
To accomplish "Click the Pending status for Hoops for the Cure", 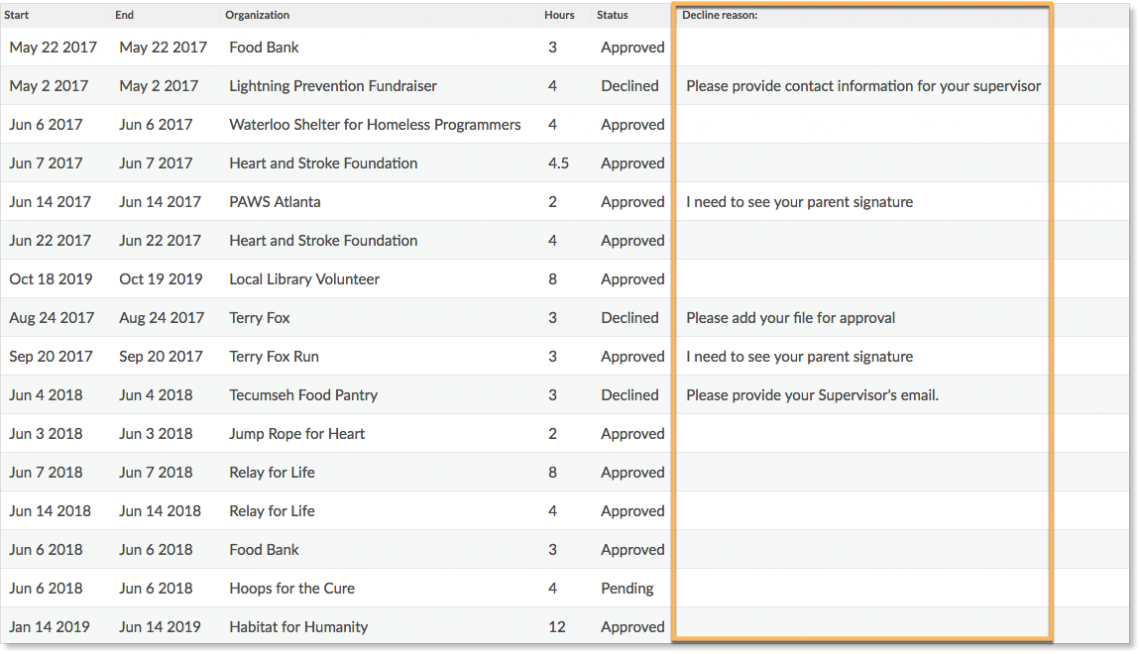I will click(627, 588).
